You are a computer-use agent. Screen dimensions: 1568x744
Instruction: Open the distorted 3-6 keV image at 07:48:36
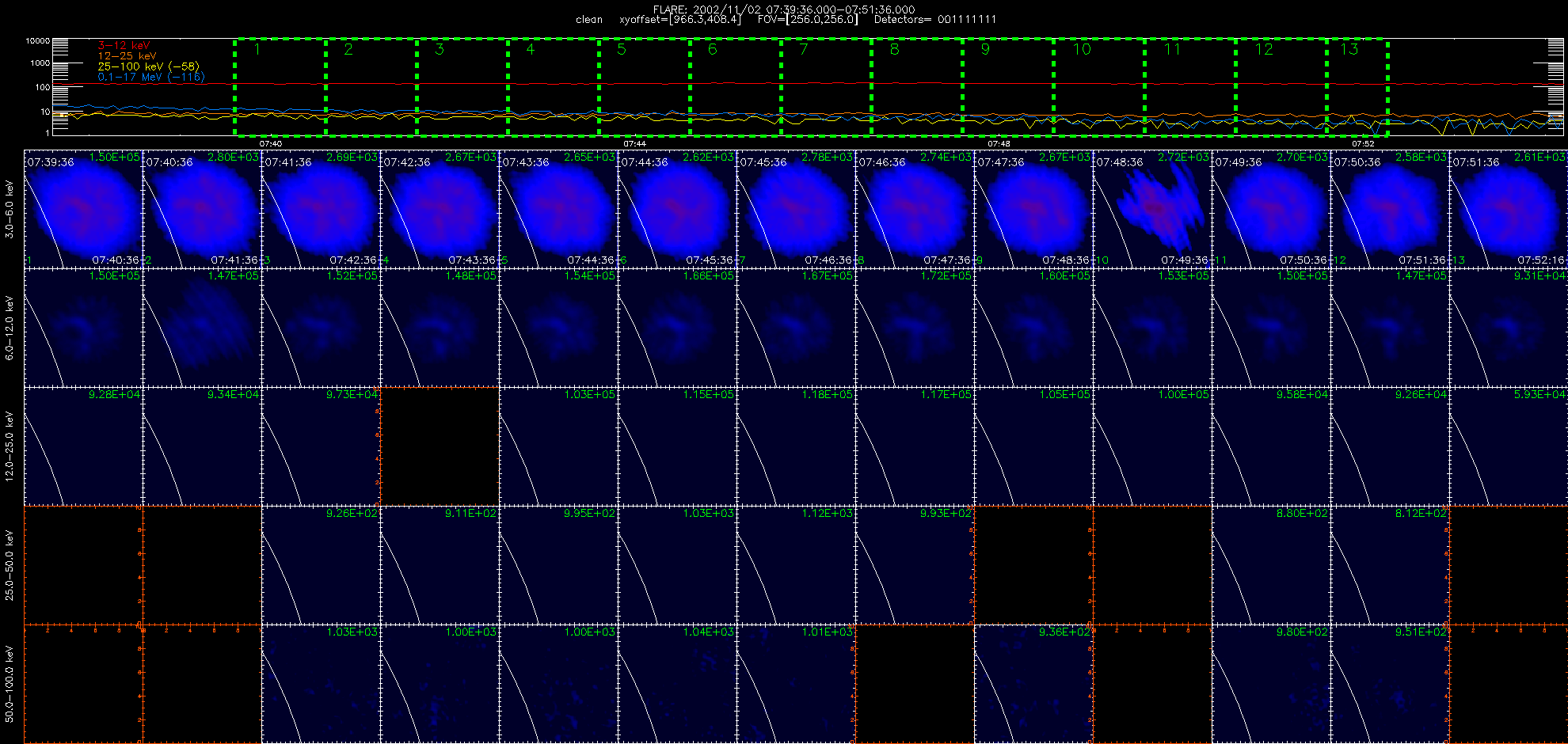pyautogui.click(x=1152, y=208)
